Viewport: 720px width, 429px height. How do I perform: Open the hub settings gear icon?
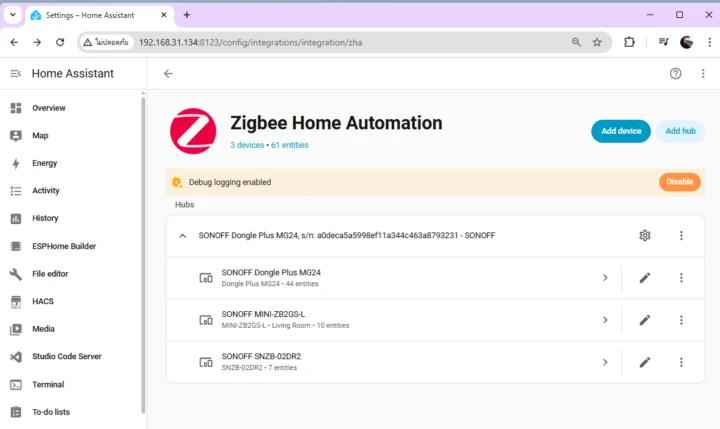645,236
